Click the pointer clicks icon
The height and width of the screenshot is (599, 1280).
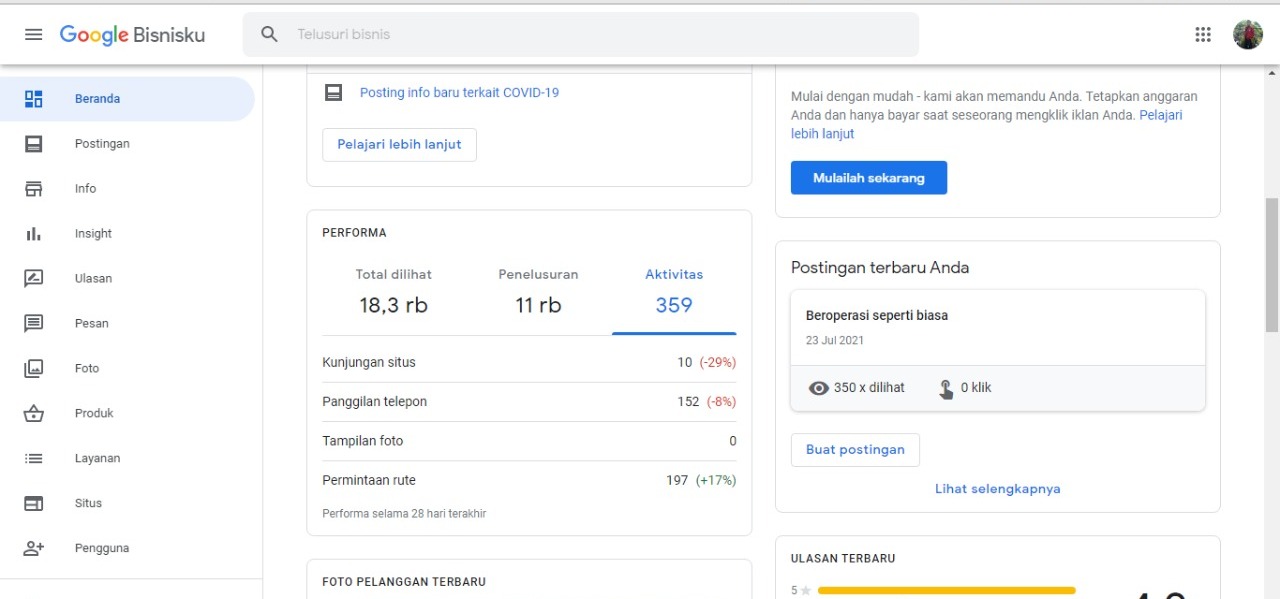(946, 389)
